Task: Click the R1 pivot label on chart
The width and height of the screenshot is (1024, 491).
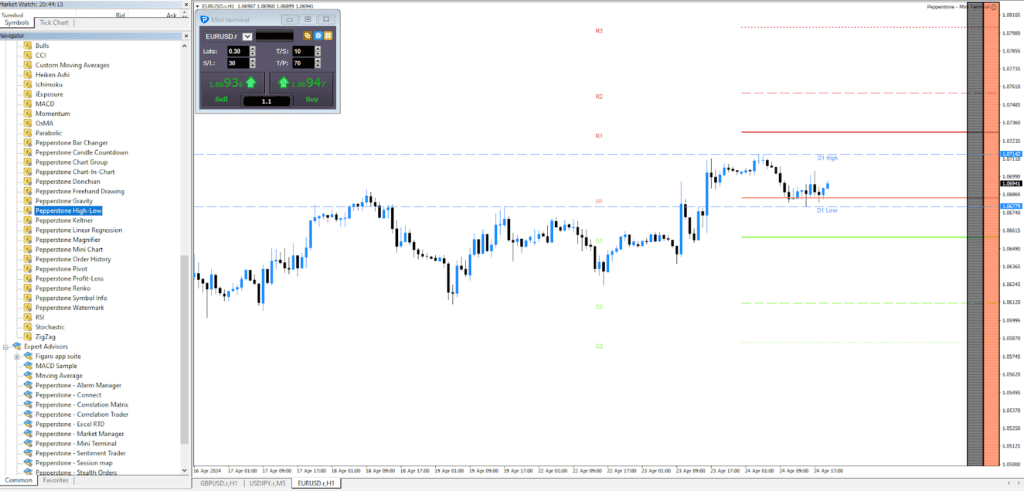Action: point(599,136)
